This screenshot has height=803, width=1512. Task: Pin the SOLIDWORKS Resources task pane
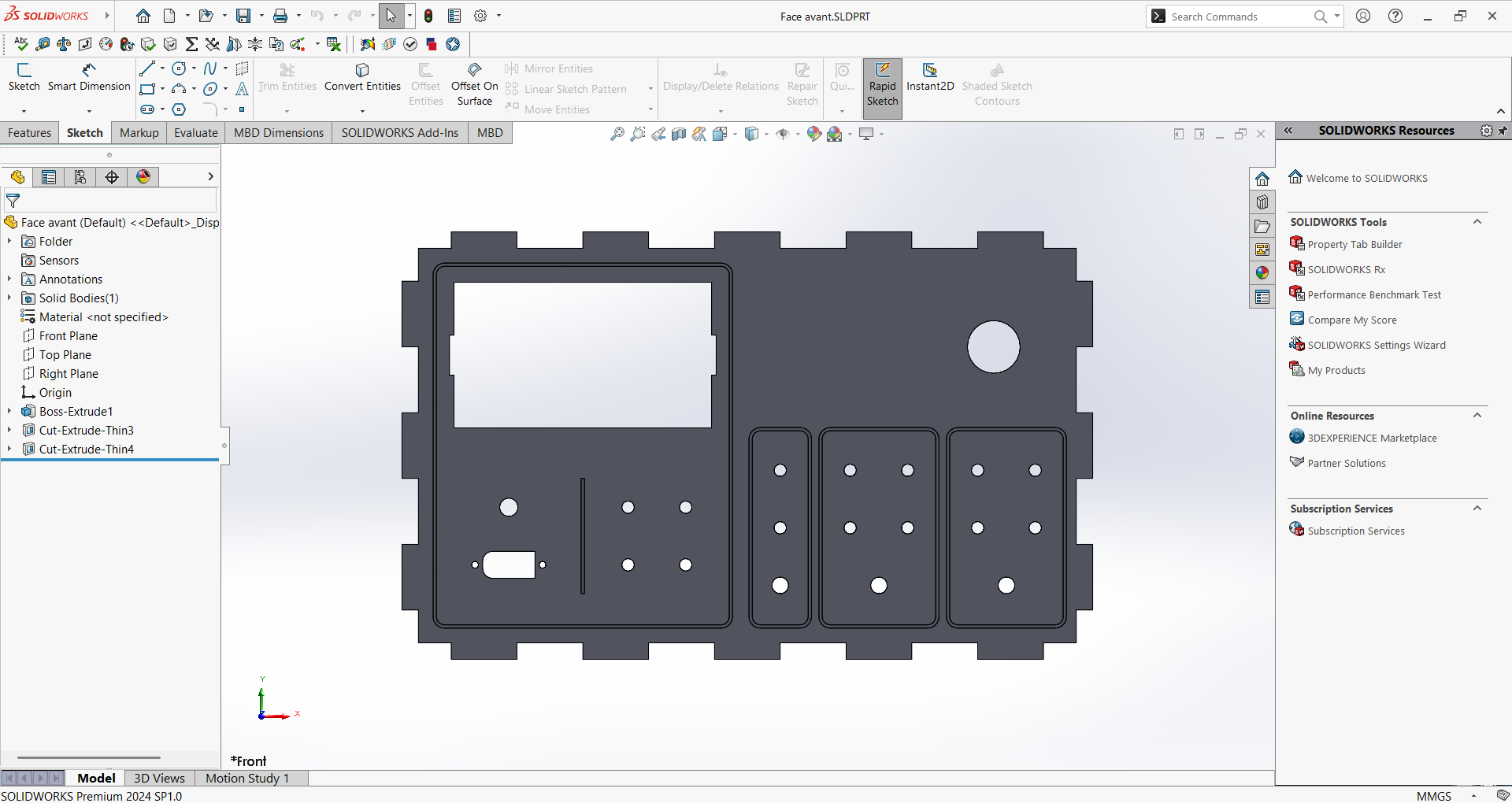pos(1503,131)
